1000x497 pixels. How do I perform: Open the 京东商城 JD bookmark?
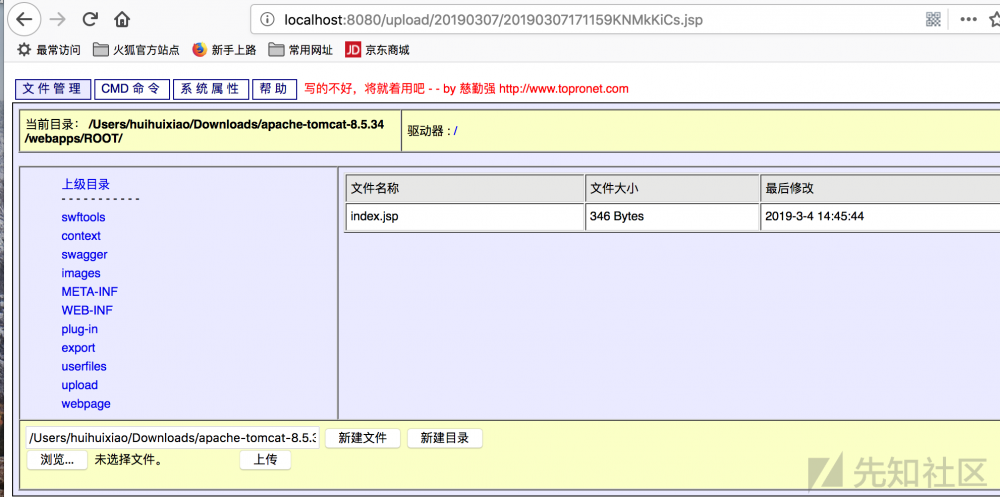pyautogui.click(x=377, y=50)
